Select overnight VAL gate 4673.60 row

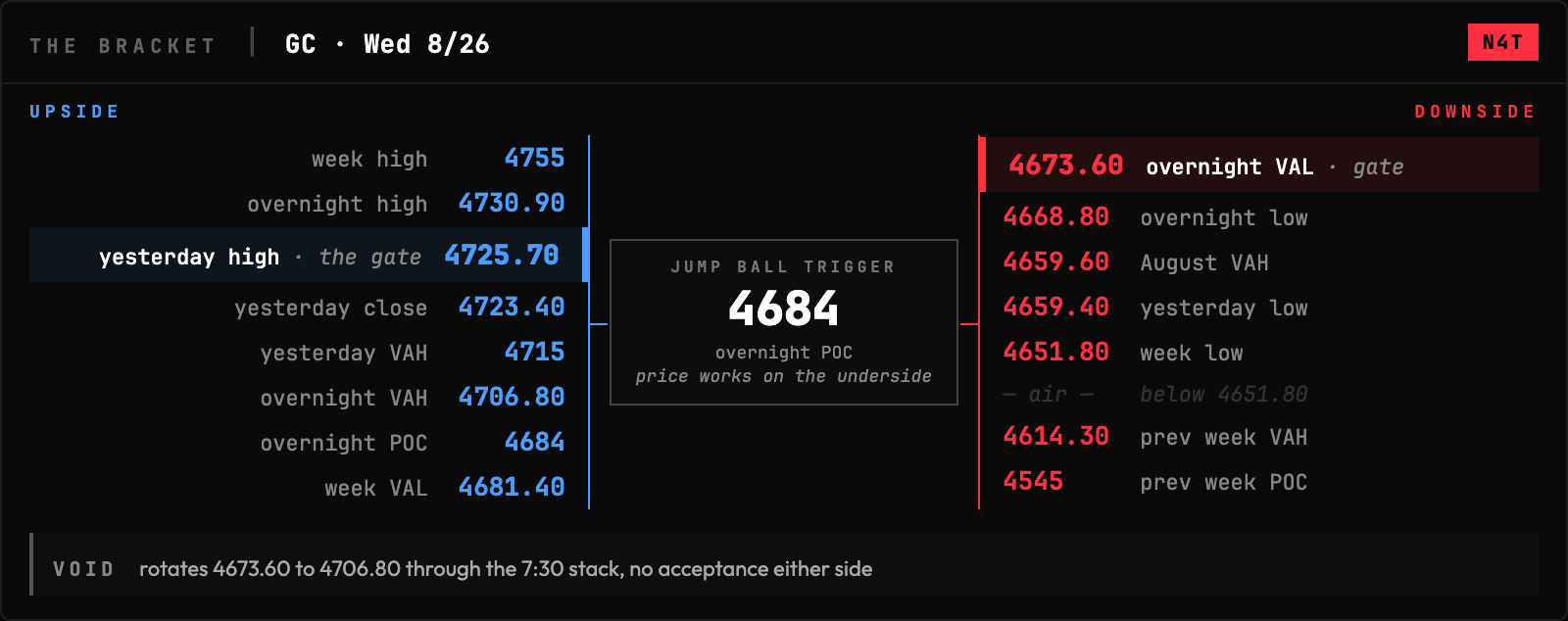point(1258,165)
